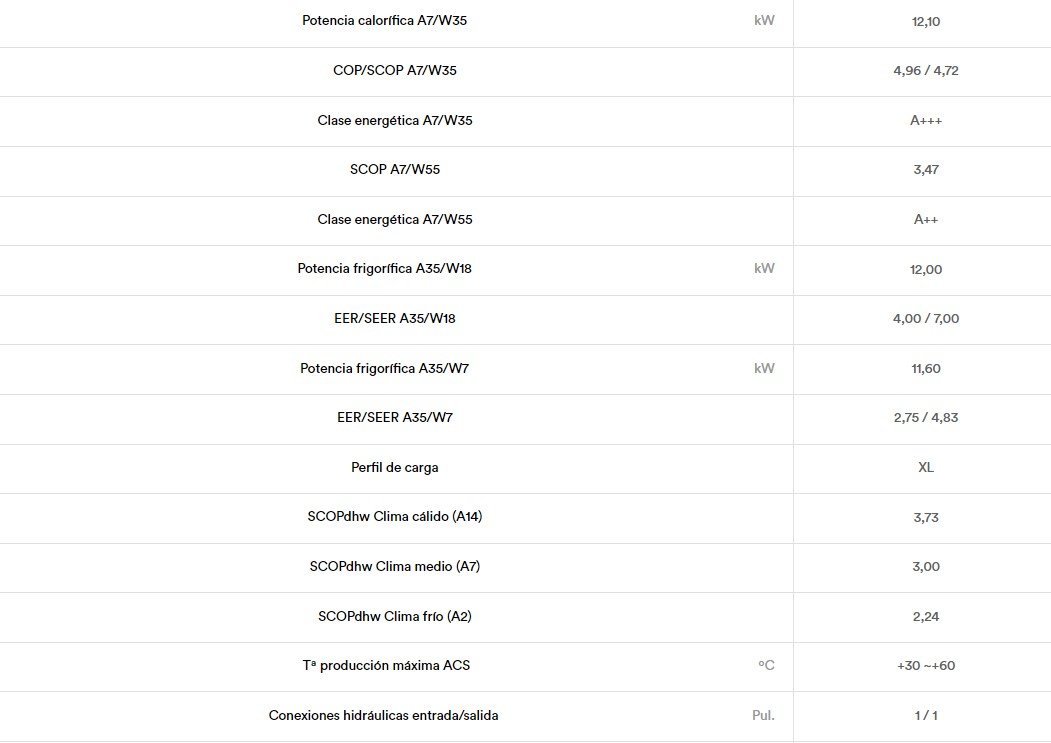Select the Perfil de carga label
Image resolution: width=1051 pixels, height=743 pixels.
pos(395,467)
